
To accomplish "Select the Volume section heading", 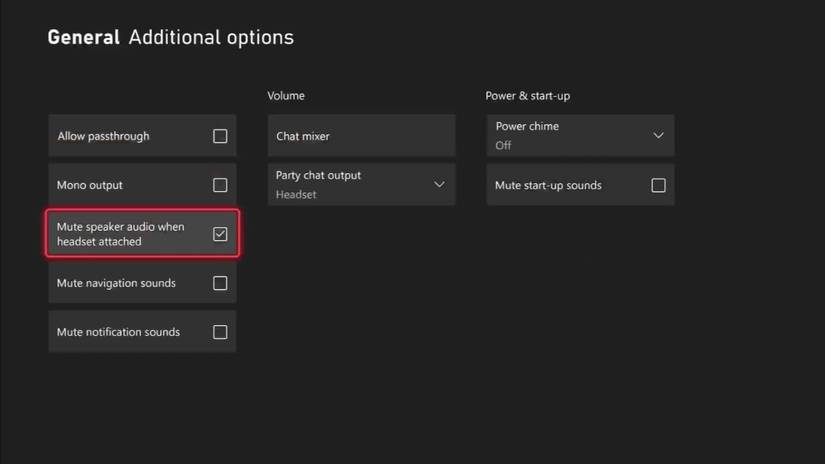I will (x=286, y=96).
